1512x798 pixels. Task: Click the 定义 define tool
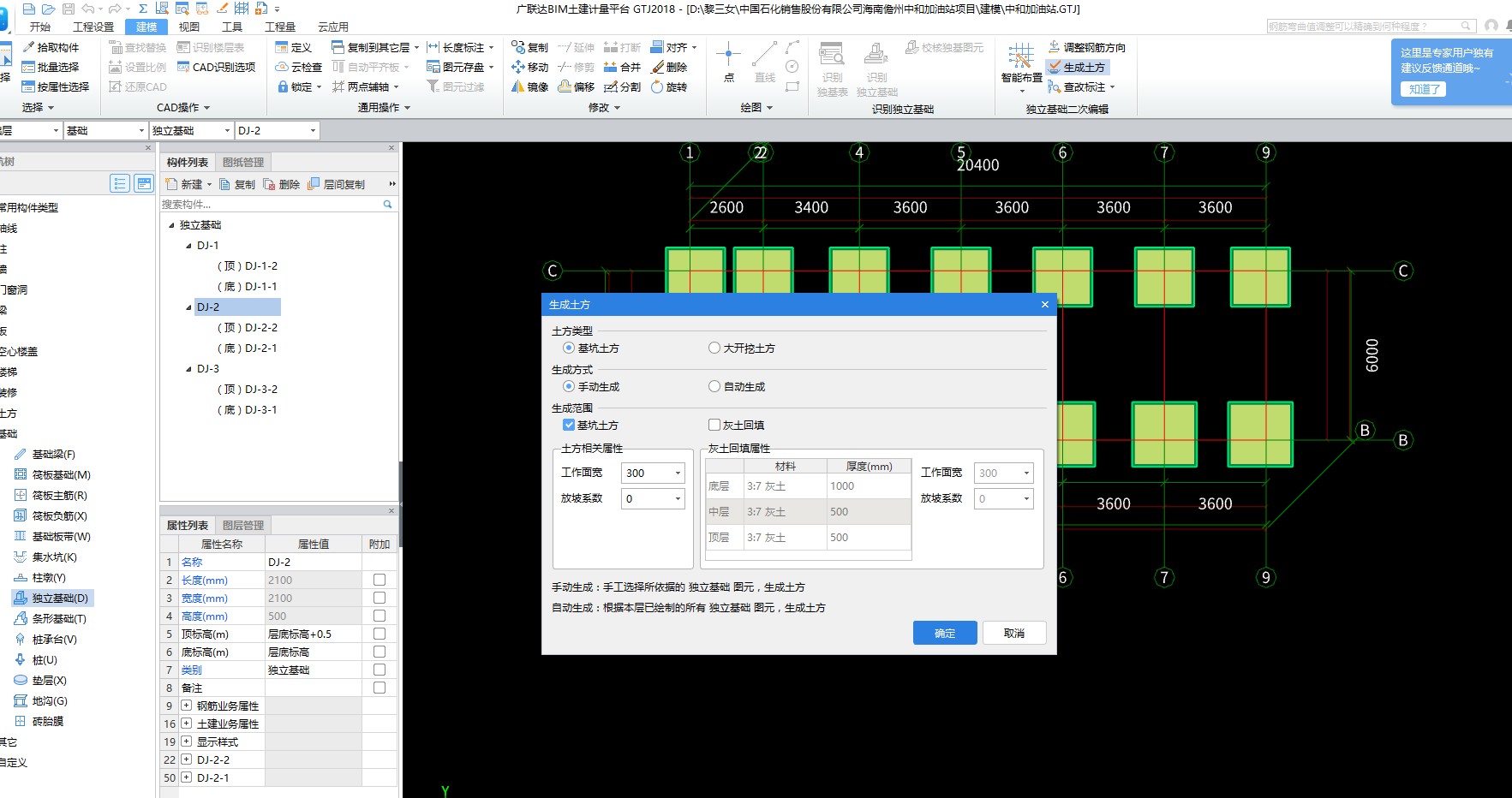(294, 47)
